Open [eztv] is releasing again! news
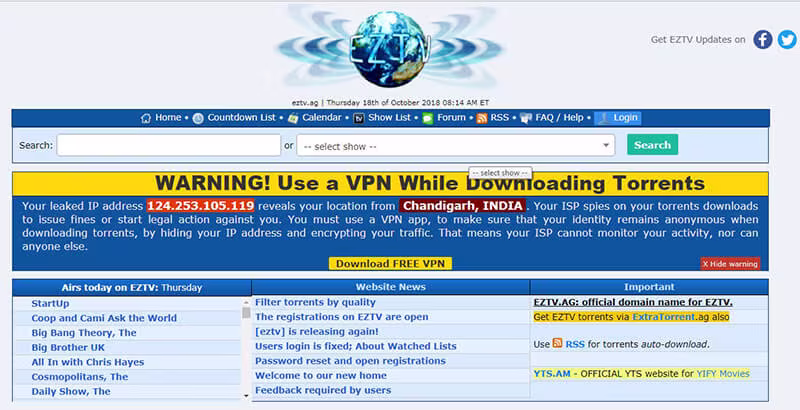 [317, 332]
